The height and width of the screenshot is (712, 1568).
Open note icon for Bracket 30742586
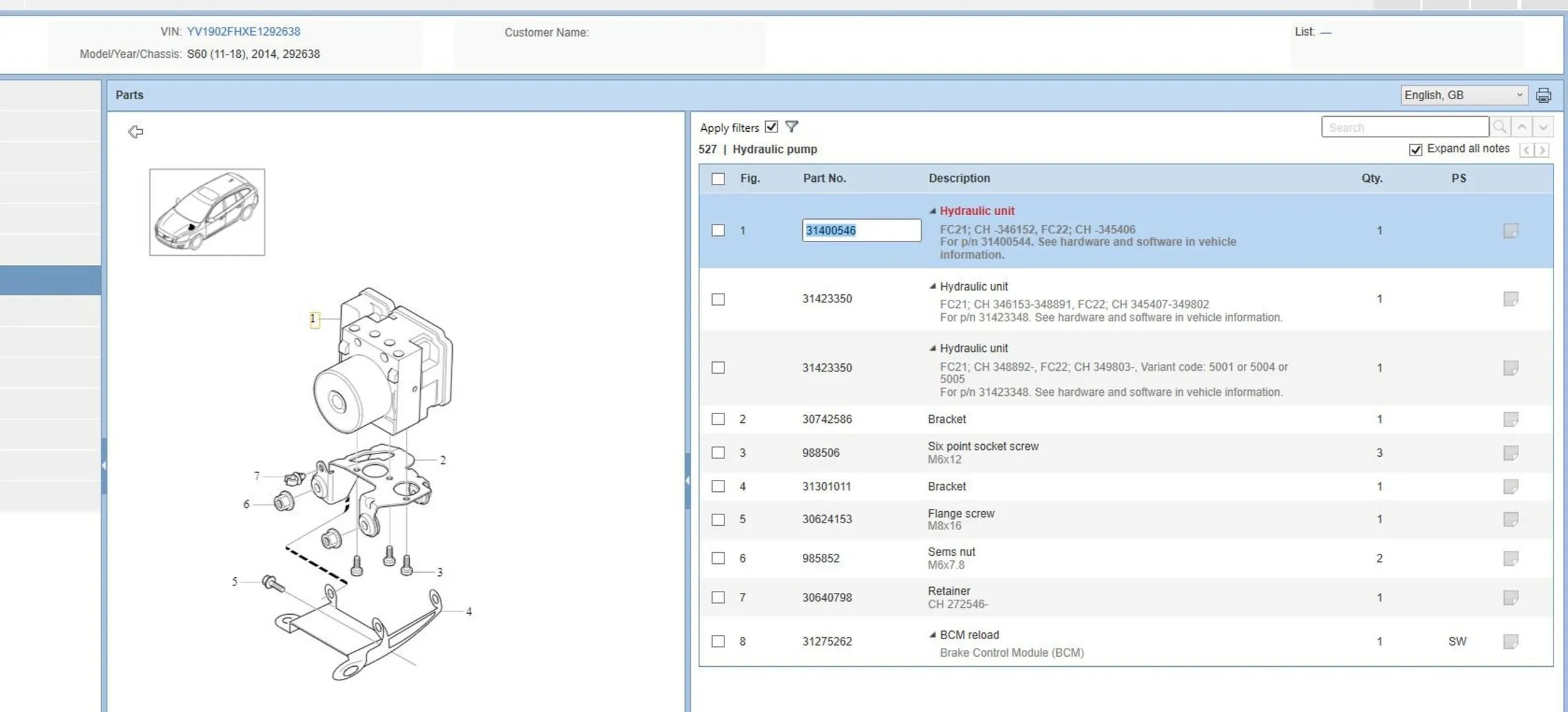click(x=1510, y=419)
